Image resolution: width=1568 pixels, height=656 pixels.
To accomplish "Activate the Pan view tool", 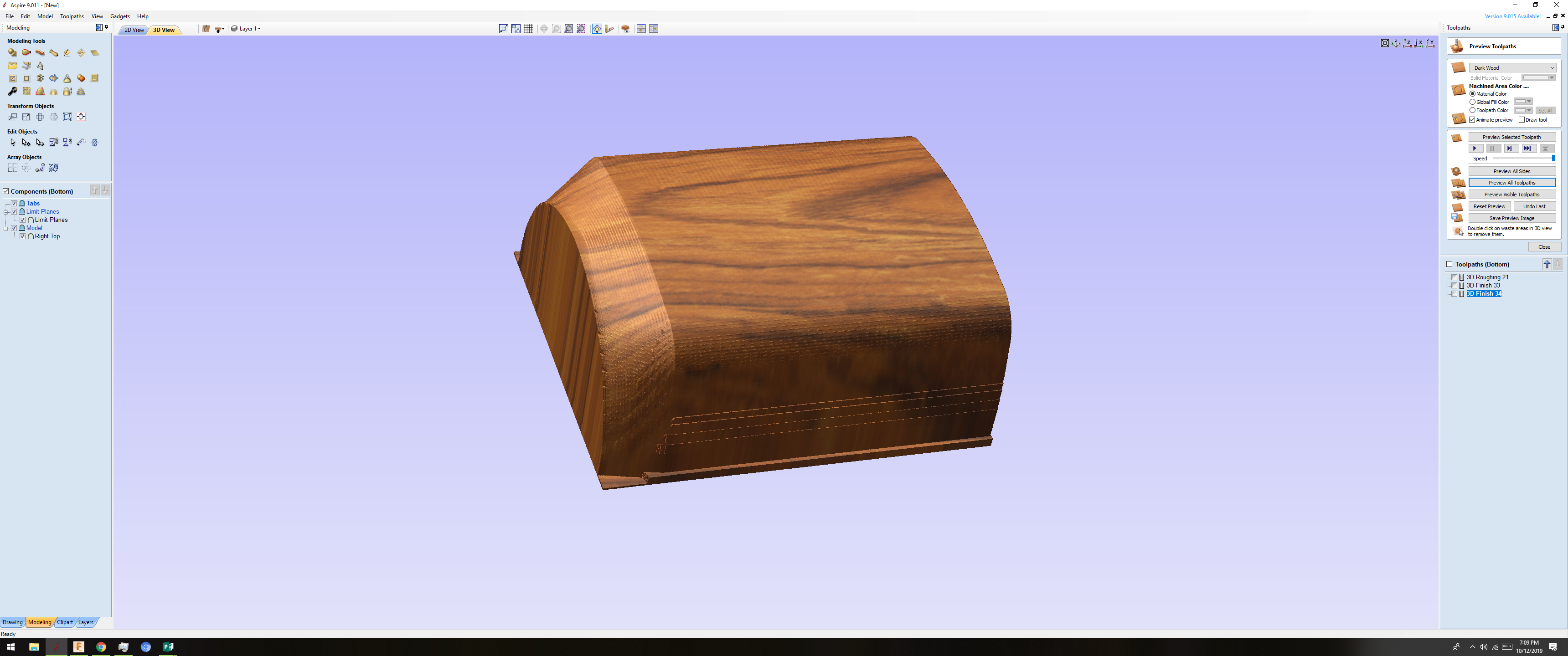I will point(544,29).
